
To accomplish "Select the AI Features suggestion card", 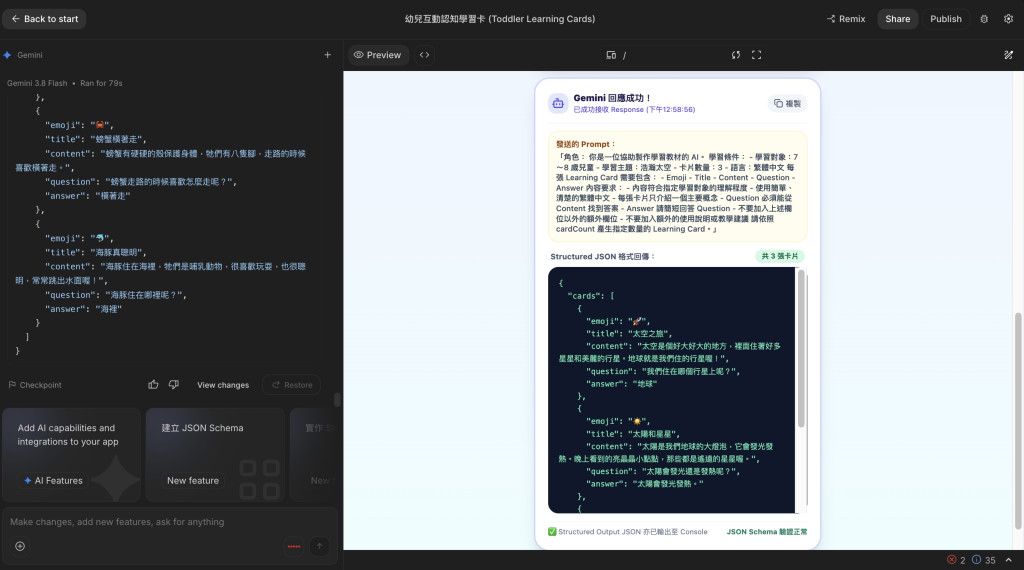I will 72,454.
